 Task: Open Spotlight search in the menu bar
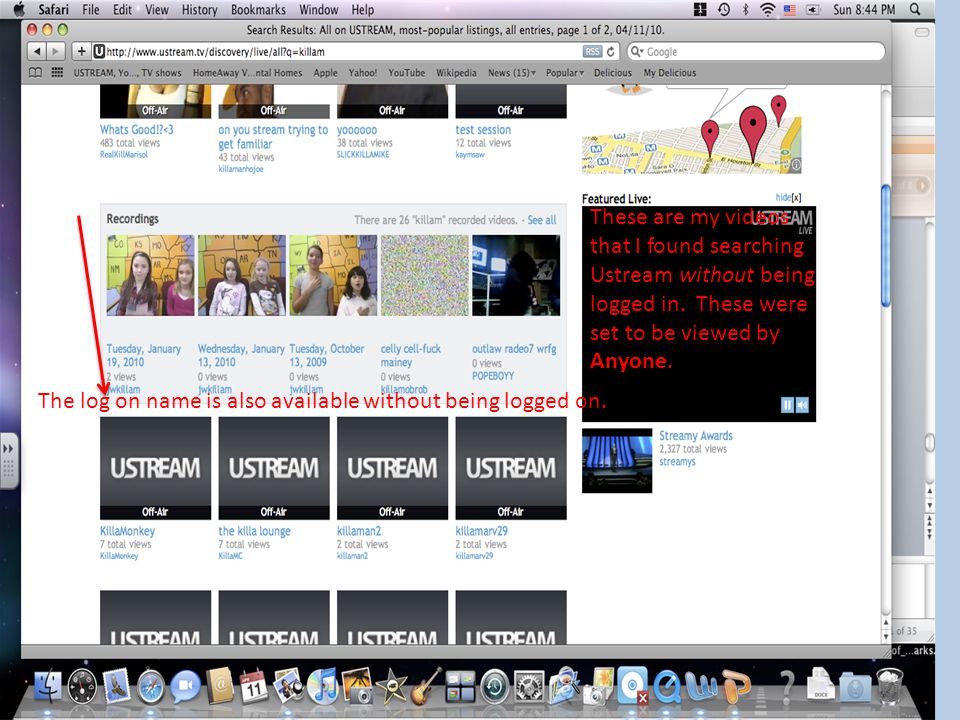coord(915,9)
